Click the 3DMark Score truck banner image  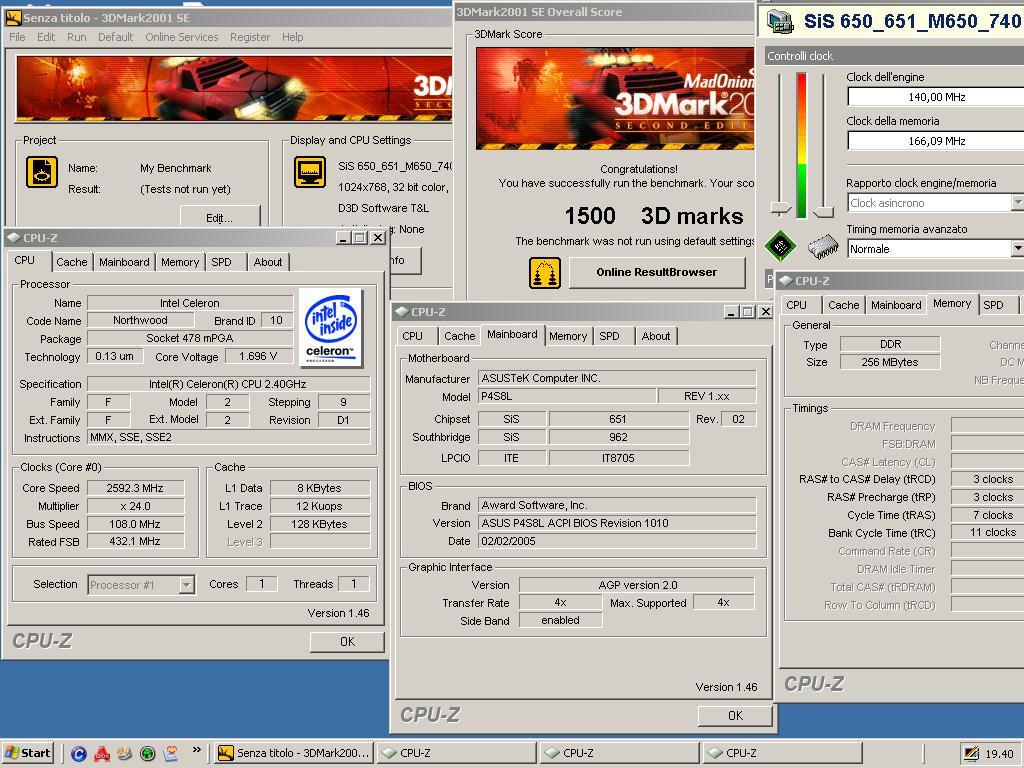[x=615, y=98]
